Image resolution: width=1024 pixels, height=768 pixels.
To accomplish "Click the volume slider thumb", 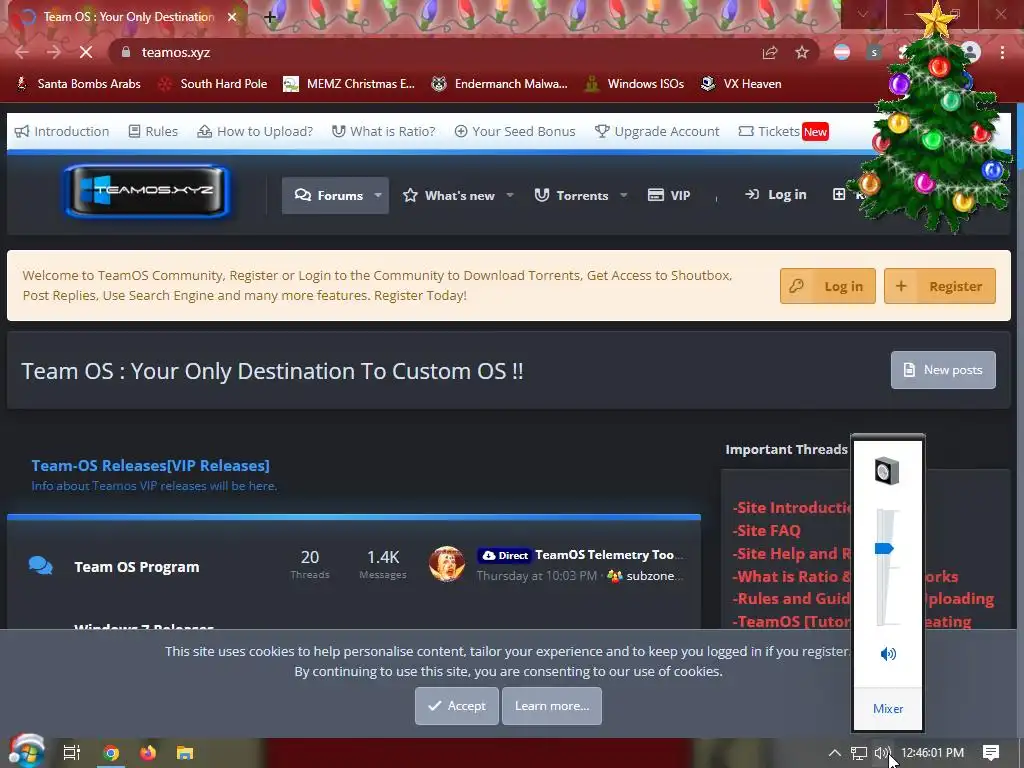I will [884, 549].
